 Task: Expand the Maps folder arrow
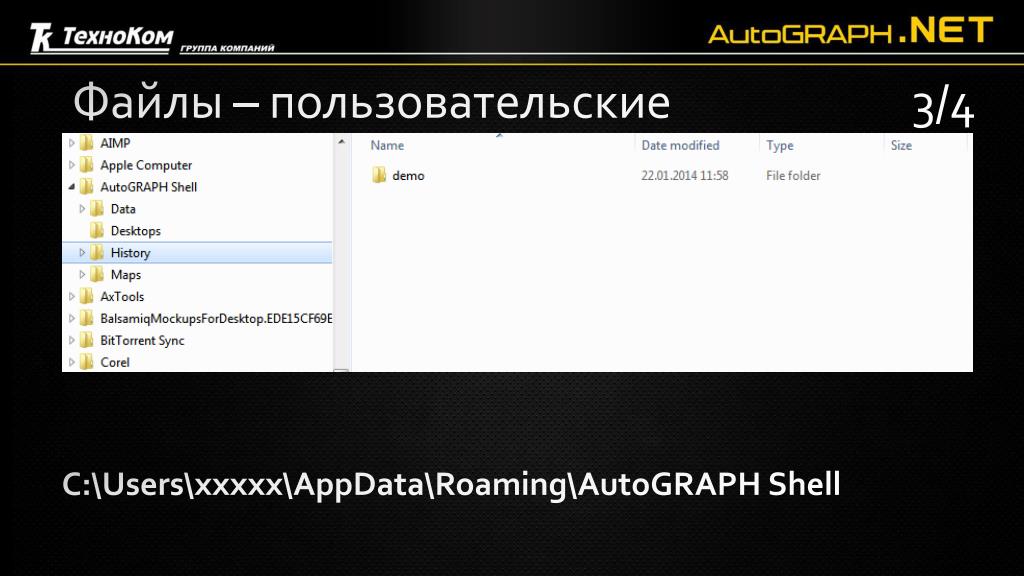[x=82, y=275]
